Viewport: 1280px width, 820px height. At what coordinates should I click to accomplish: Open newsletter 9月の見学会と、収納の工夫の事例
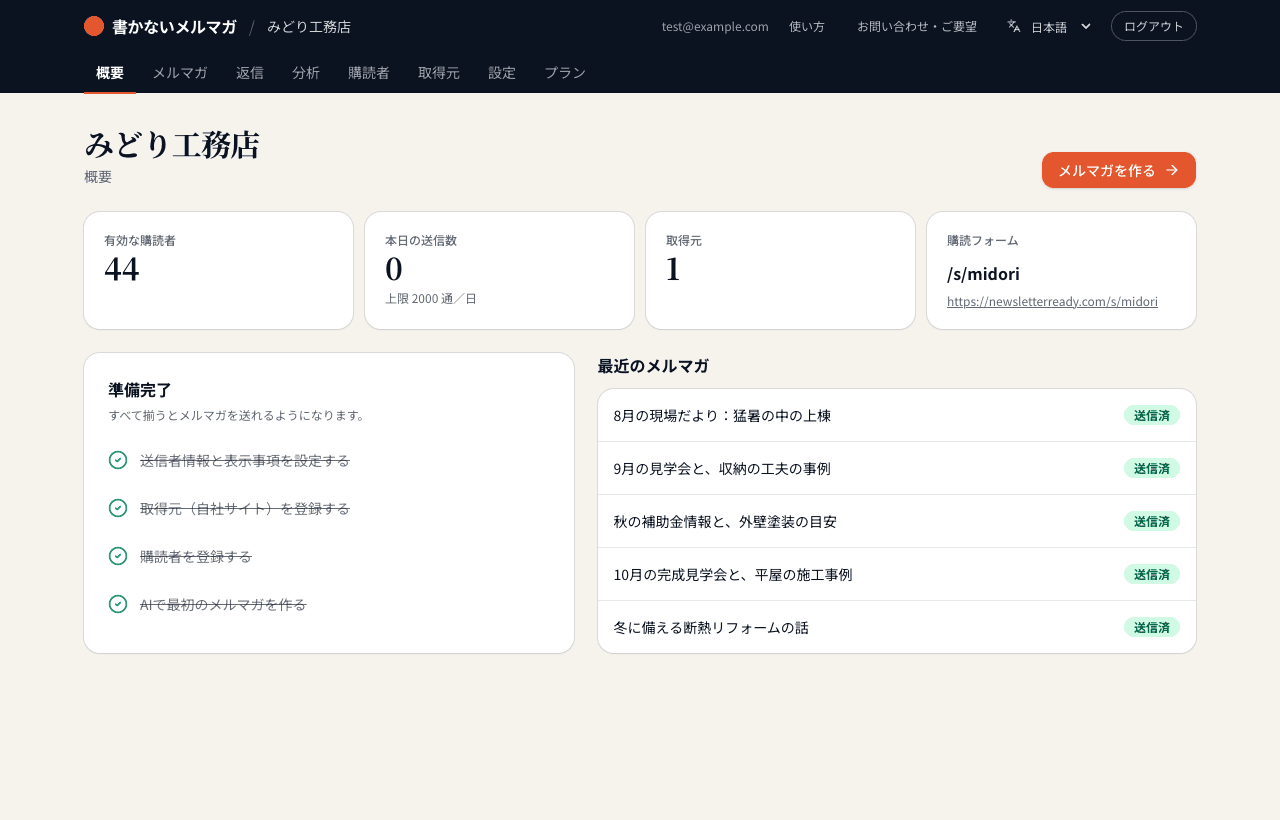pos(897,468)
